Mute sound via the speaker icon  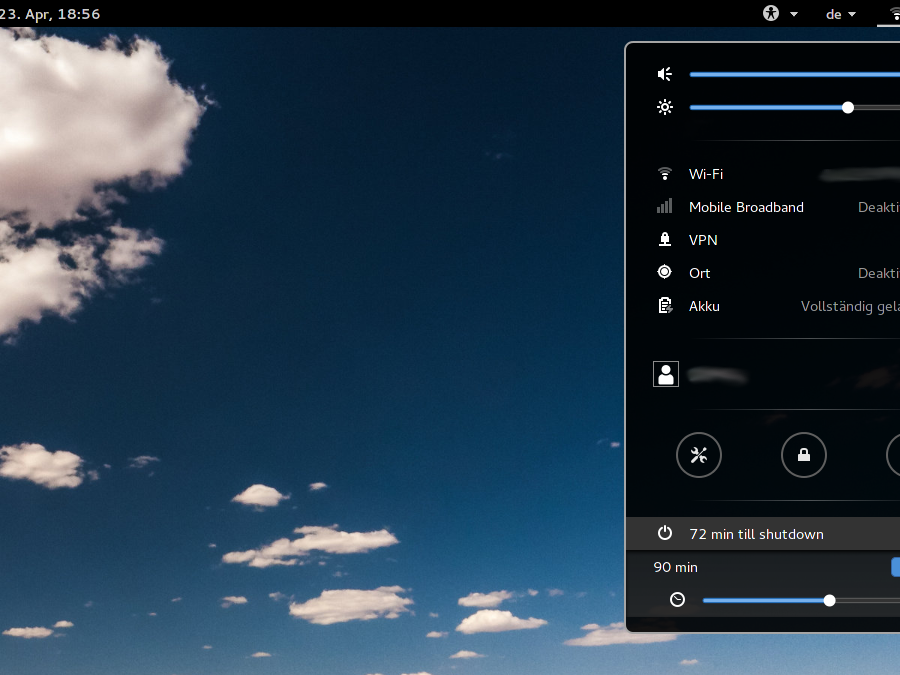click(x=664, y=74)
